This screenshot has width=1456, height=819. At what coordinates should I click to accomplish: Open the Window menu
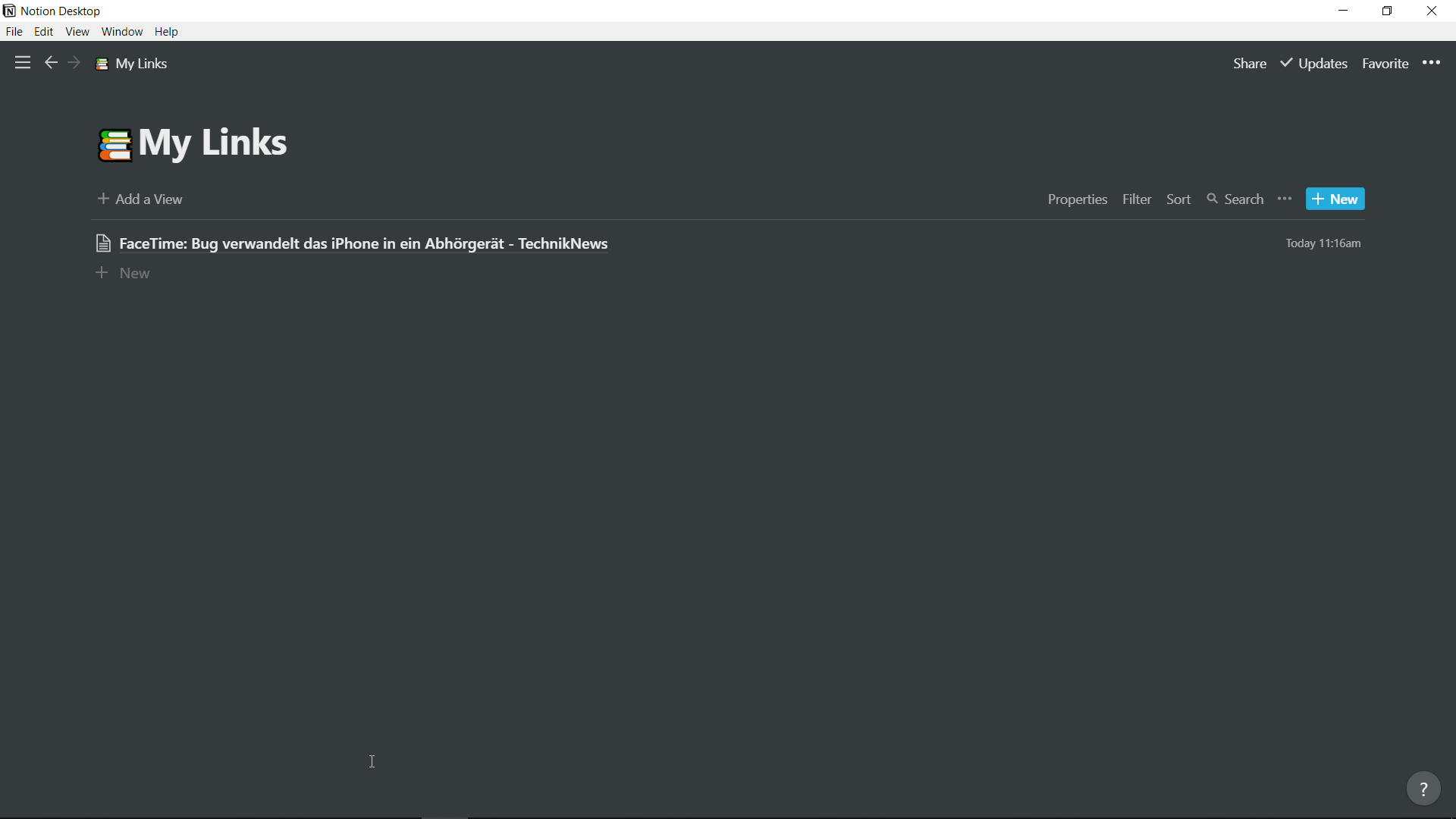point(122,32)
